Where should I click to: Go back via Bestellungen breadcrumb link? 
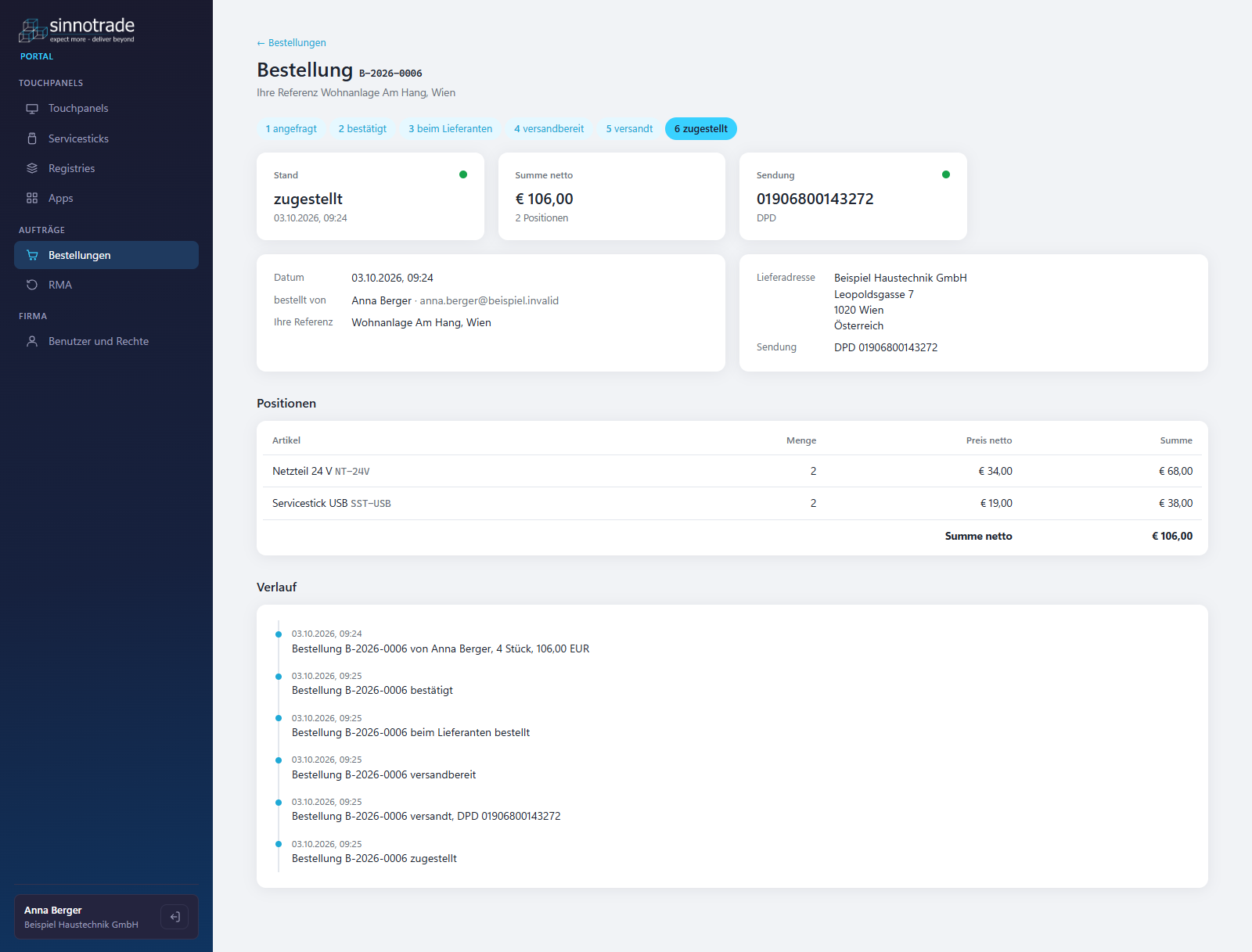291,43
